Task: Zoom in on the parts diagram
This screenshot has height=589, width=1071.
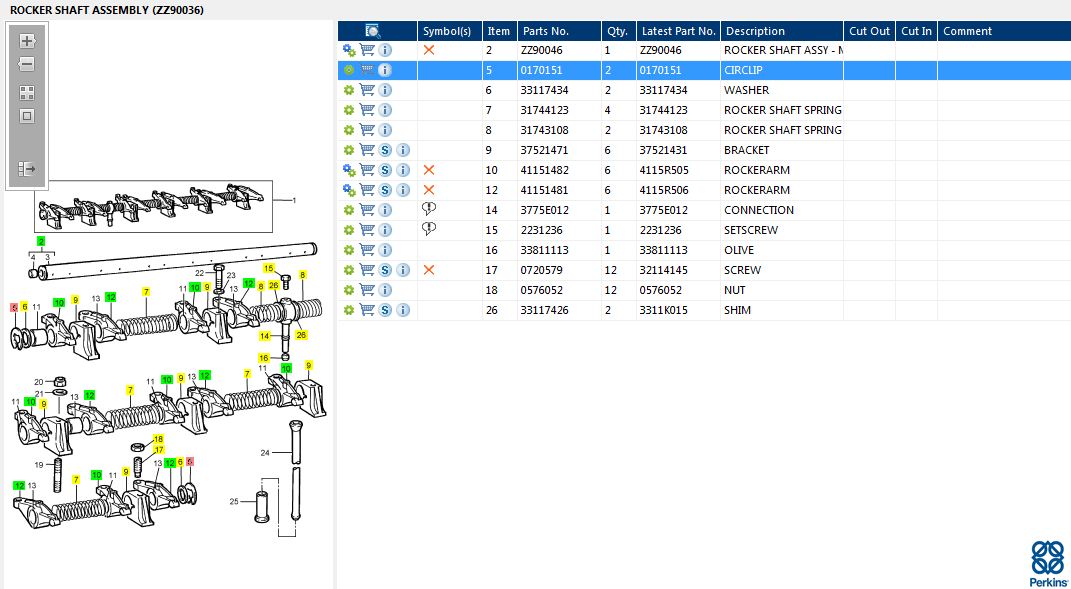Action: pyautogui.click(x=27, y=41)
